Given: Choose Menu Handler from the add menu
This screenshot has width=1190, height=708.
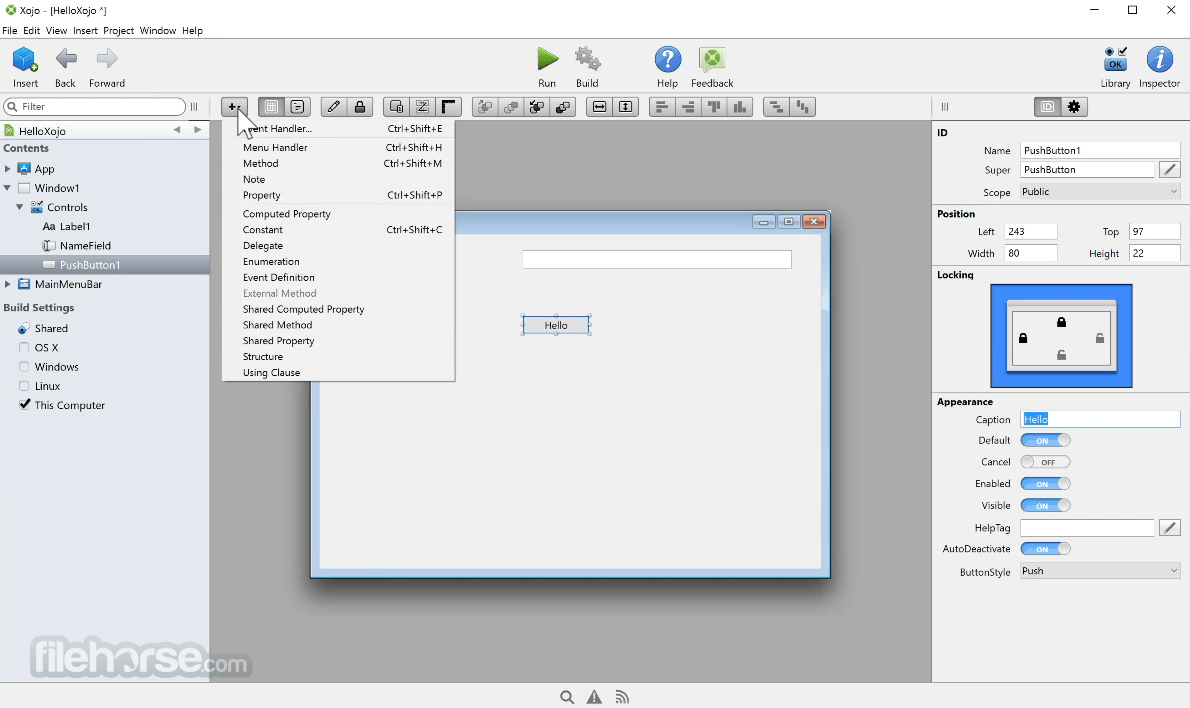Looking at the screenshot, I should click(338, 147).
